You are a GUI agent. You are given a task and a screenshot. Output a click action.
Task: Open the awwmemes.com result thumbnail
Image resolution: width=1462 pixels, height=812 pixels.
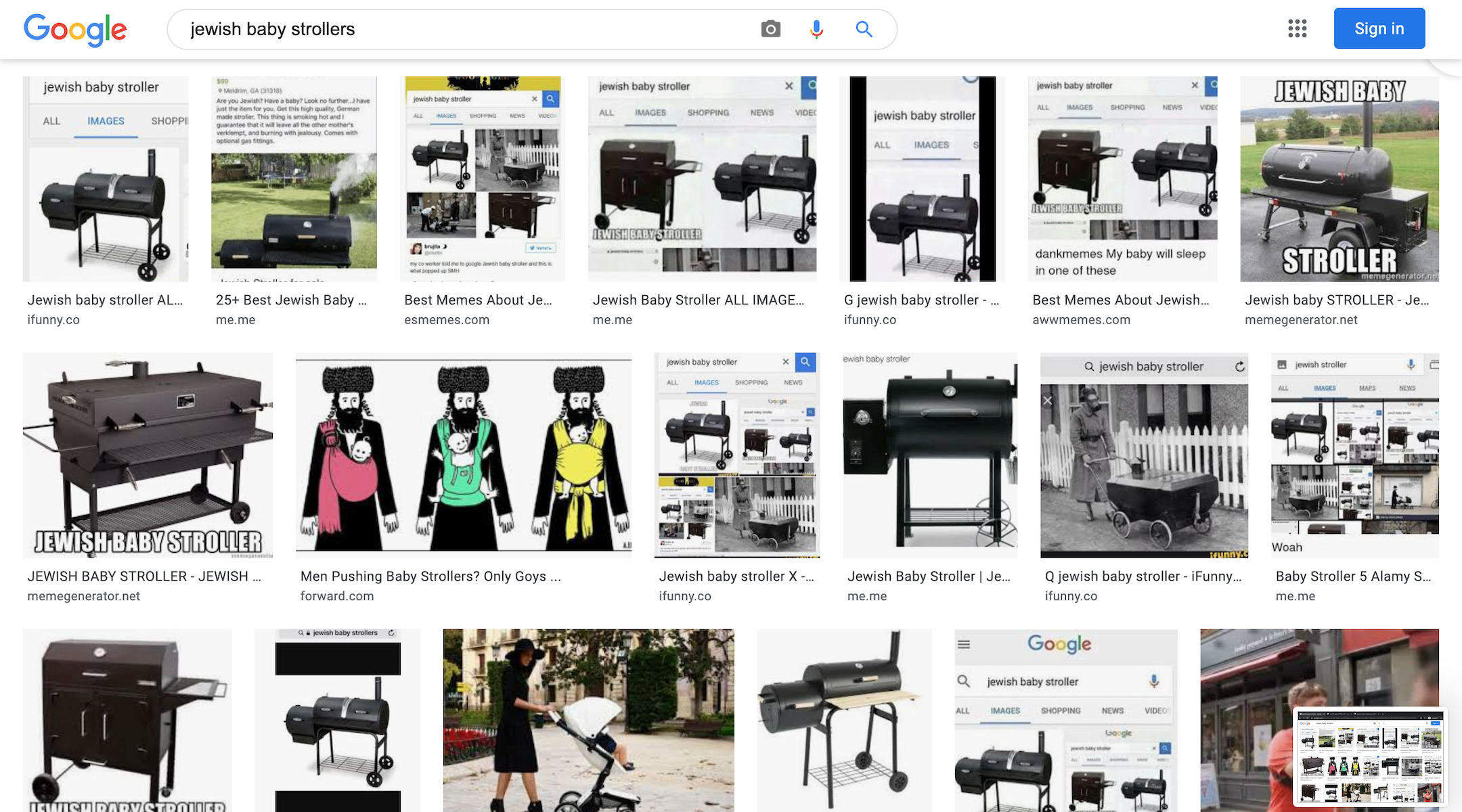1122,179
